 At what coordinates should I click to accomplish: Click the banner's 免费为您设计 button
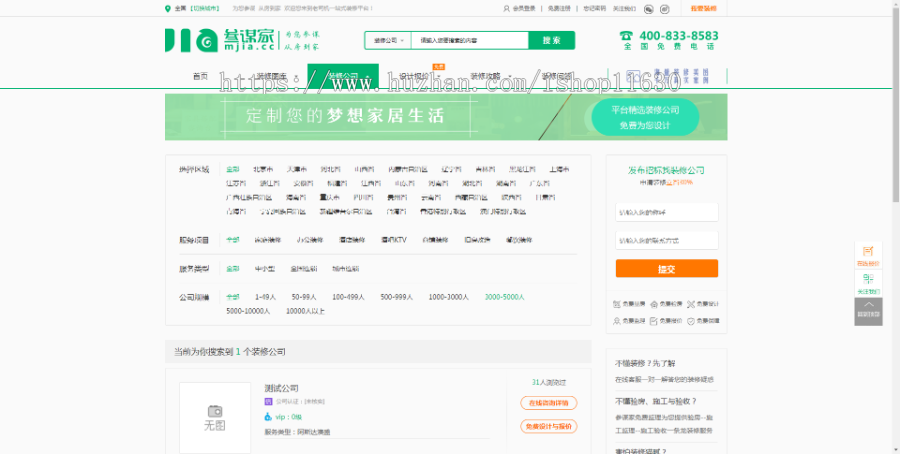(x=645, y=117)
